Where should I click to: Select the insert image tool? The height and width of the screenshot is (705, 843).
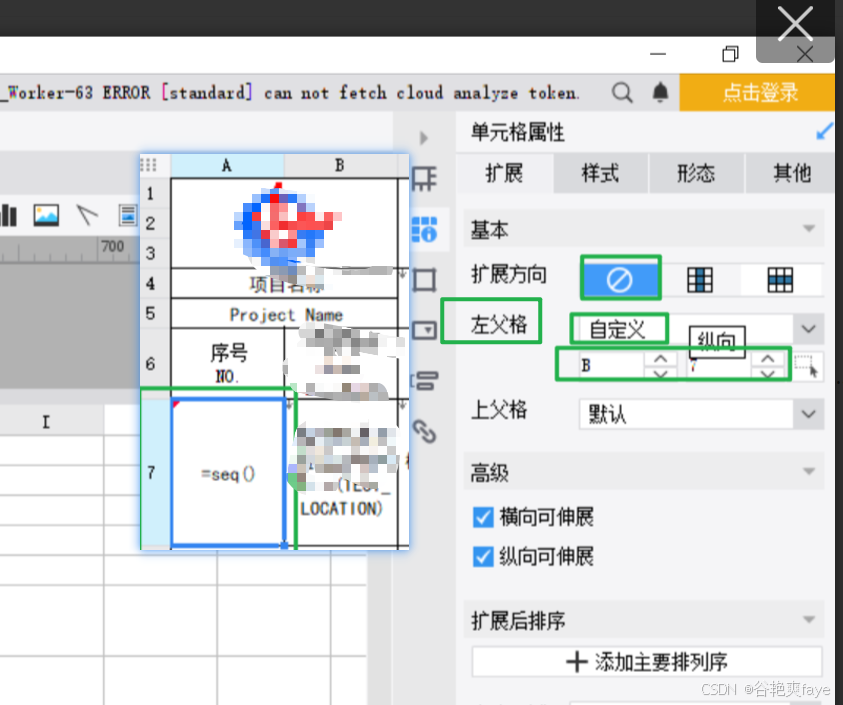click(45, 214)
